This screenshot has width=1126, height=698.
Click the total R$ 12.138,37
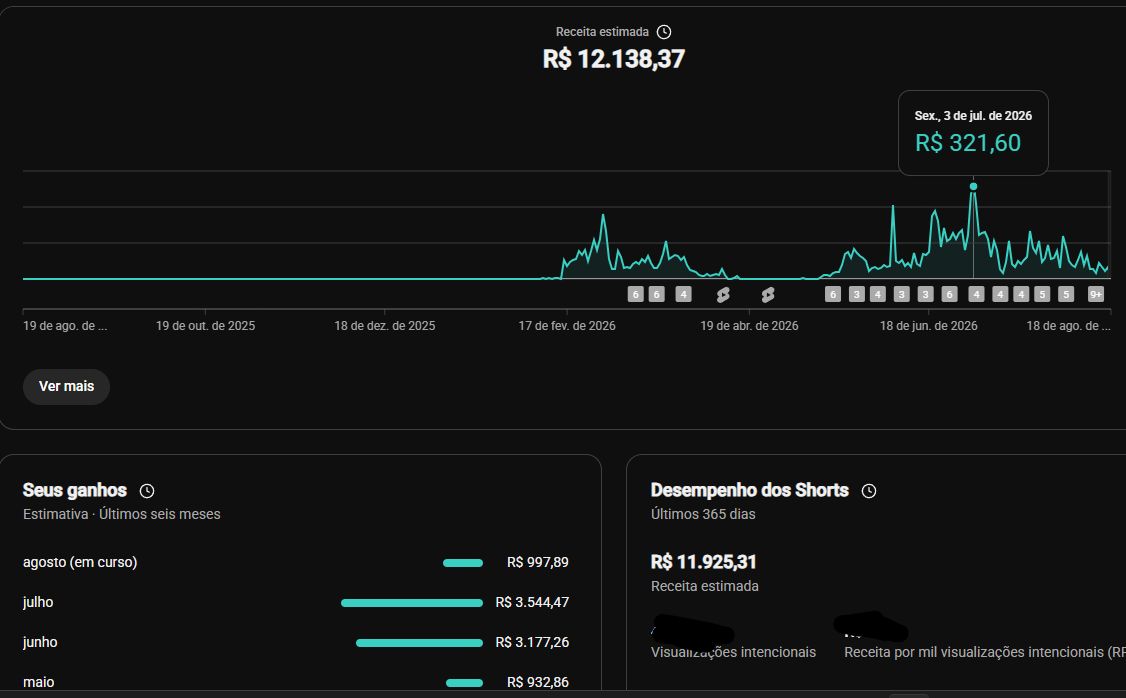tap(614, 59)
